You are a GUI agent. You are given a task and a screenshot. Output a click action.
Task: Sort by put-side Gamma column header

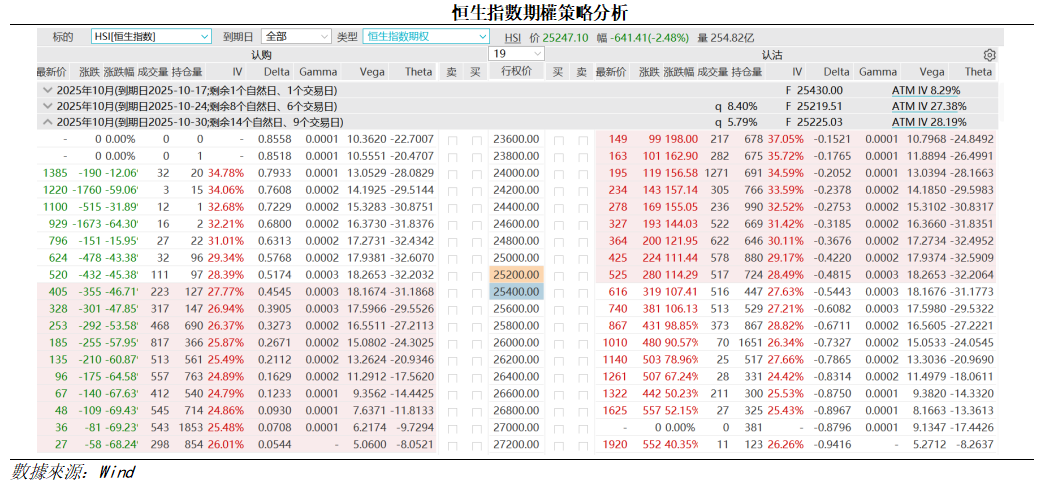click(878, 72)
